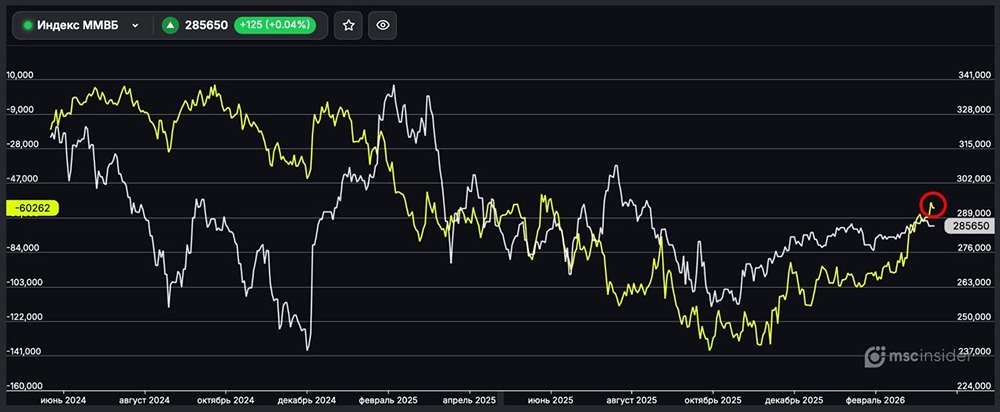The height and width of the screenshot is (412, 1000).
Task: Click the red circled marker on the chart
Action: pos(932,204)
